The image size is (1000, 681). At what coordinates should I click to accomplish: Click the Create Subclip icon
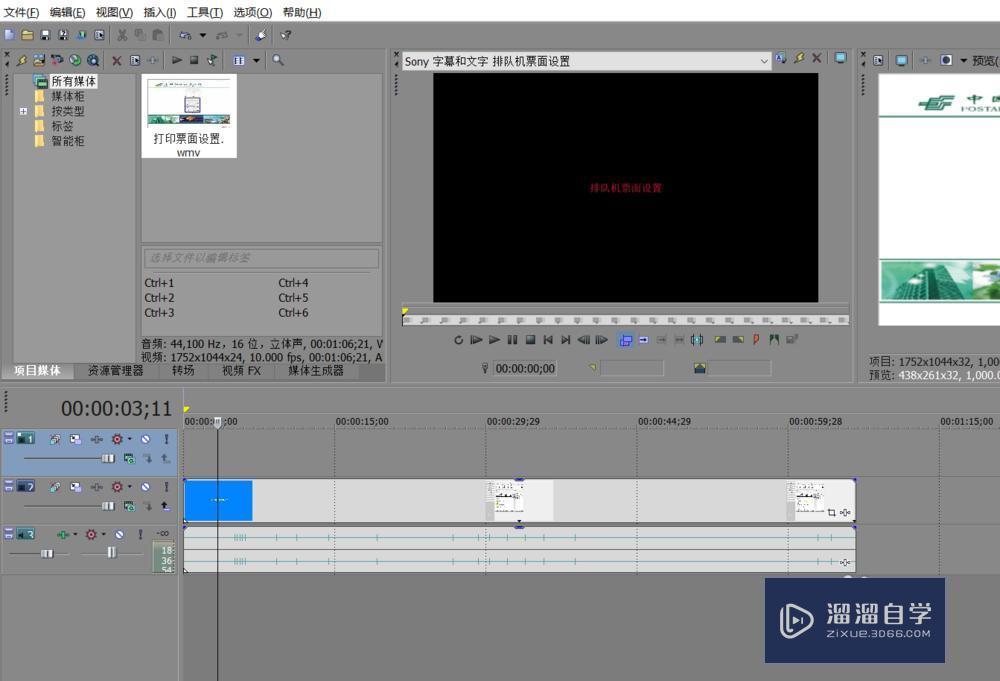tap(791, 340)
